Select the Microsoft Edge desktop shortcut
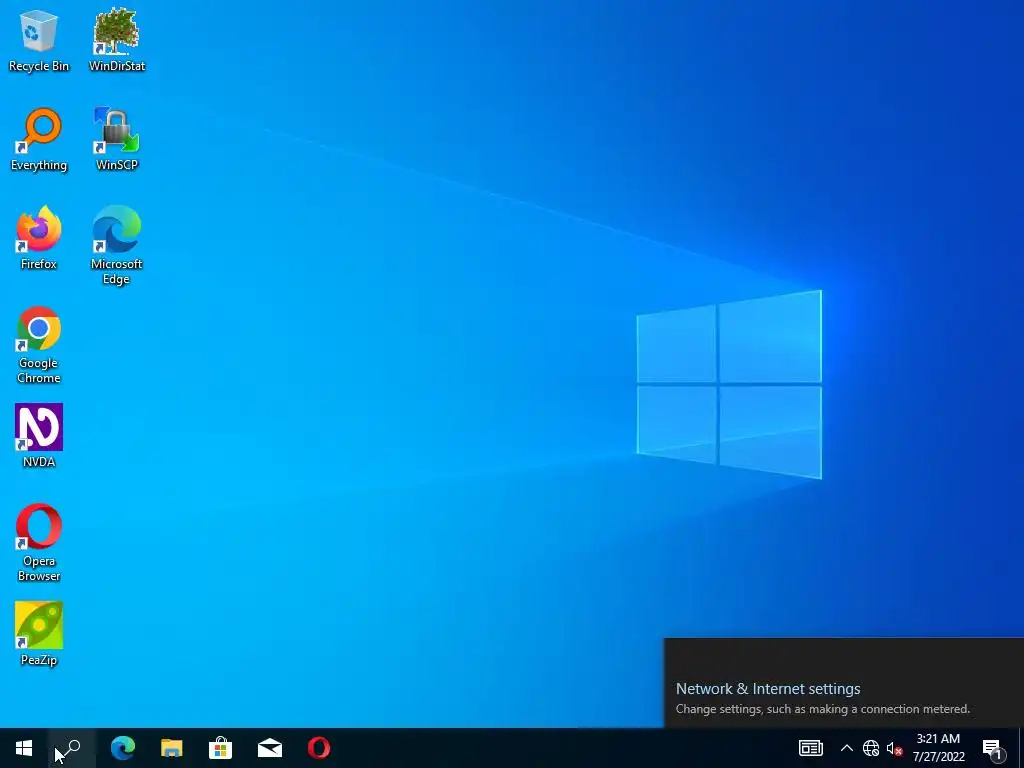1024x768 pixels. pyautogui.click(x=117, y=246)
